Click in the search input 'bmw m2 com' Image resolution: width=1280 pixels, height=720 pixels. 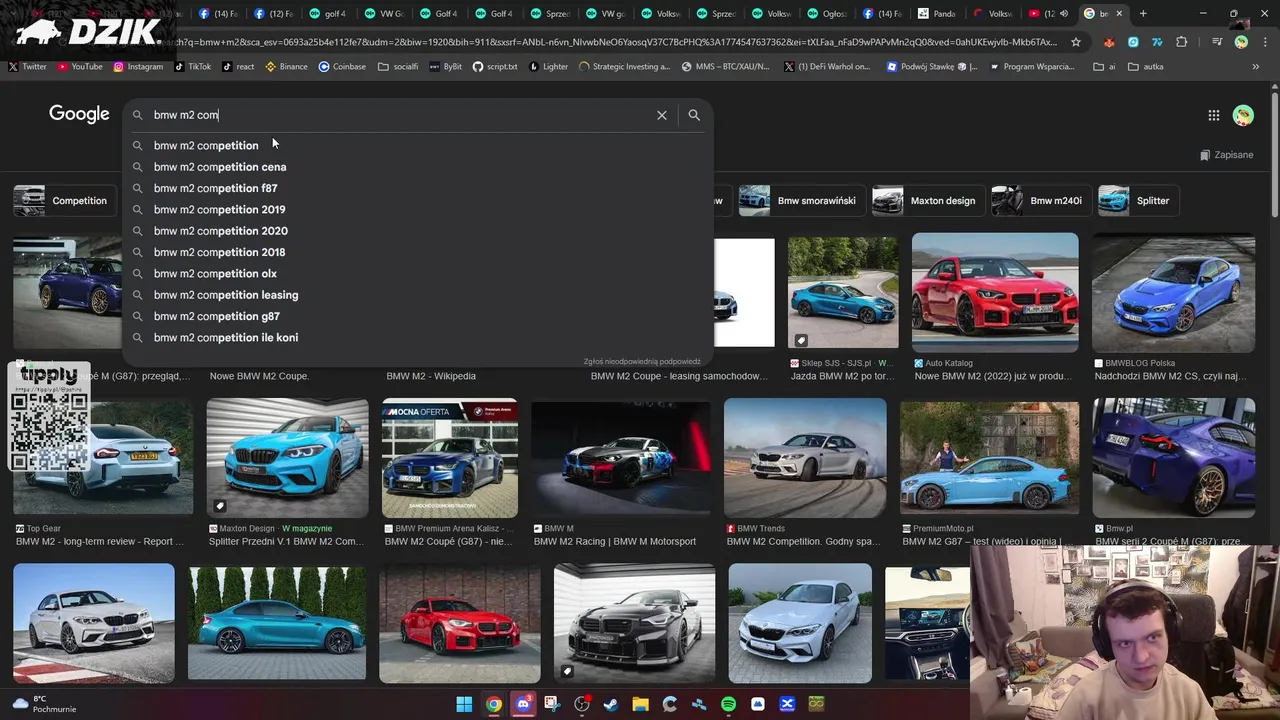click(x=400, y=115)
